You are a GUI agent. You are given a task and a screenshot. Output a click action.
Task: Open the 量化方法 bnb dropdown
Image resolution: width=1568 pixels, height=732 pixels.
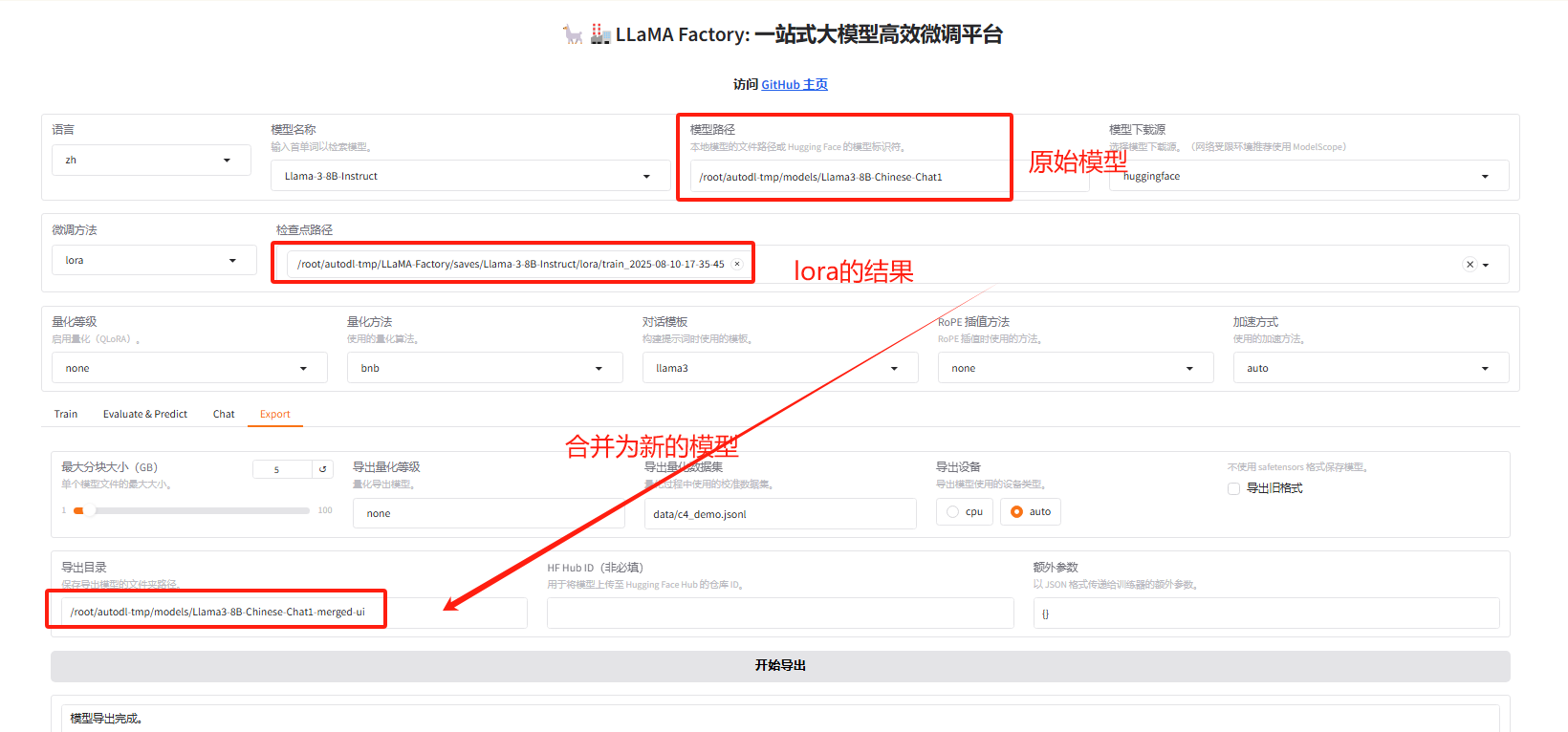coord(485,368)
